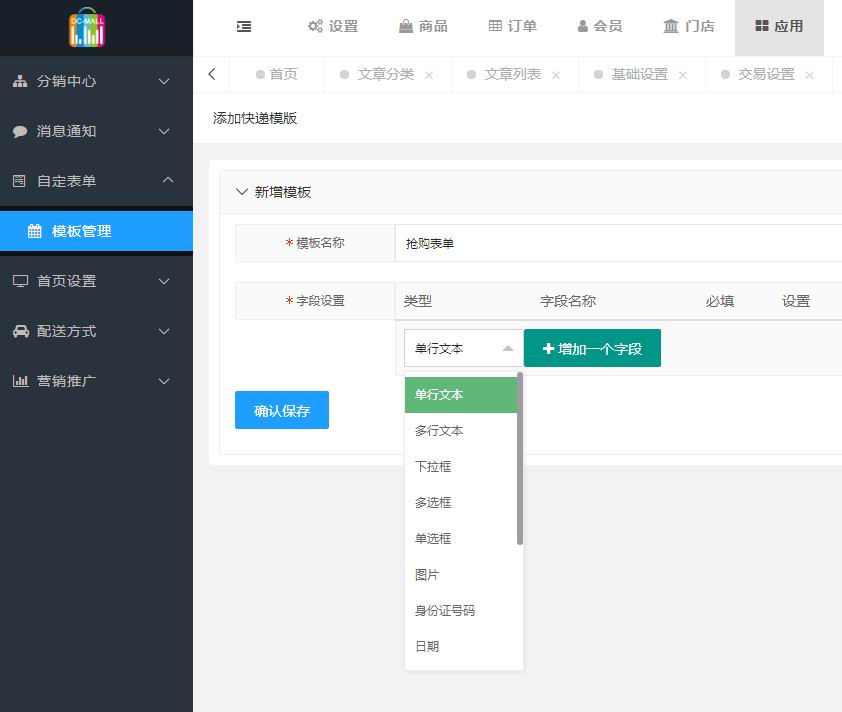Select 多行文本 from the type list

click(x=440, y=431)
